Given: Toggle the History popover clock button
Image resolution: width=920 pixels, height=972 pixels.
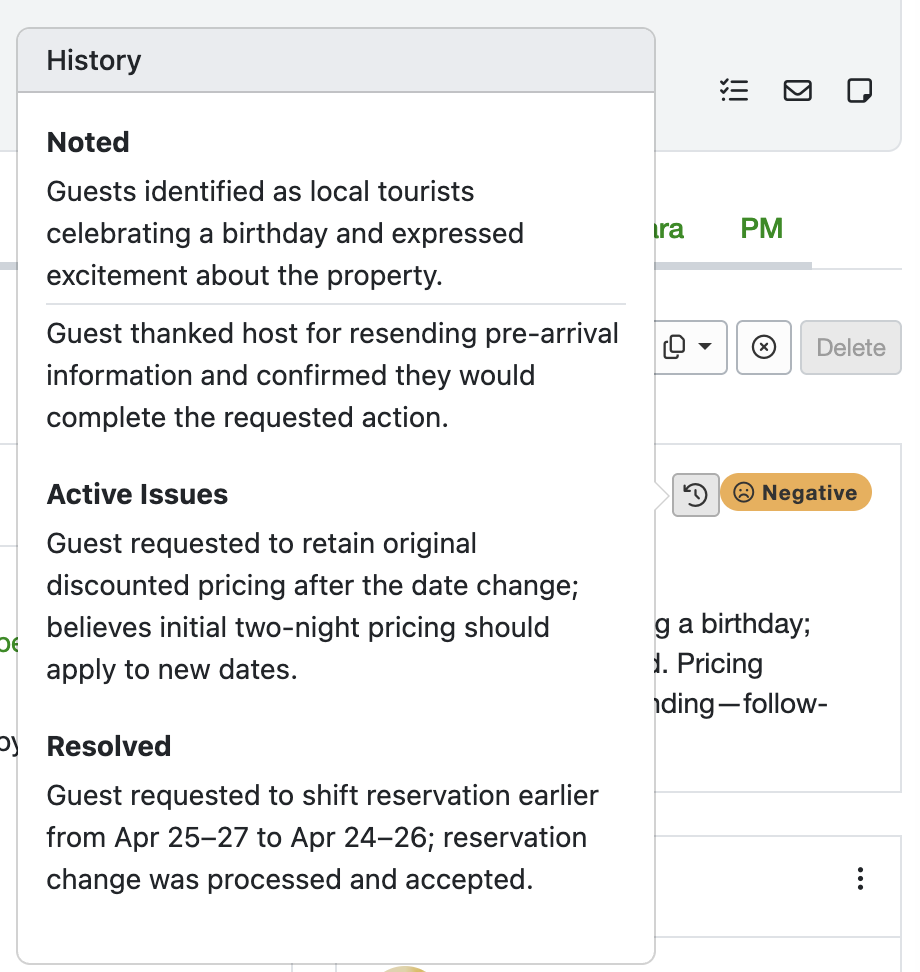Looking at the screenshot, I should point(696,494).
